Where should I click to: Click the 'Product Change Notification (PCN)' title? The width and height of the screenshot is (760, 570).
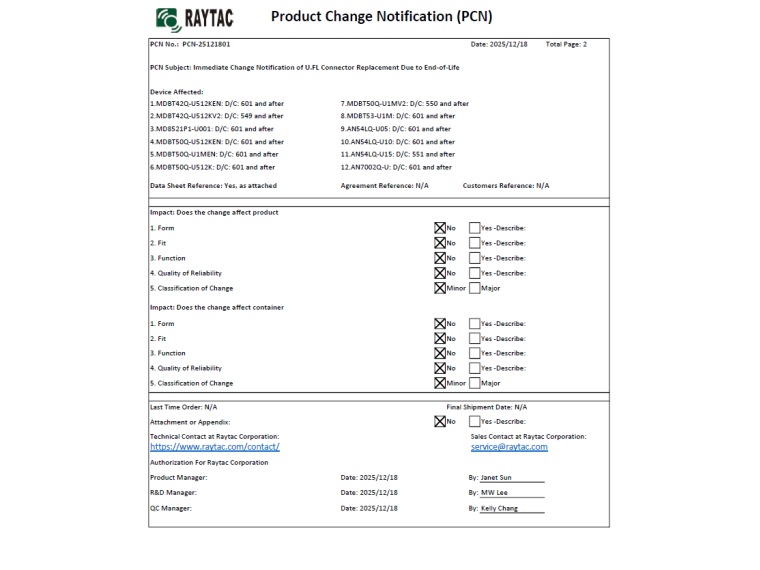pos(381,17)
